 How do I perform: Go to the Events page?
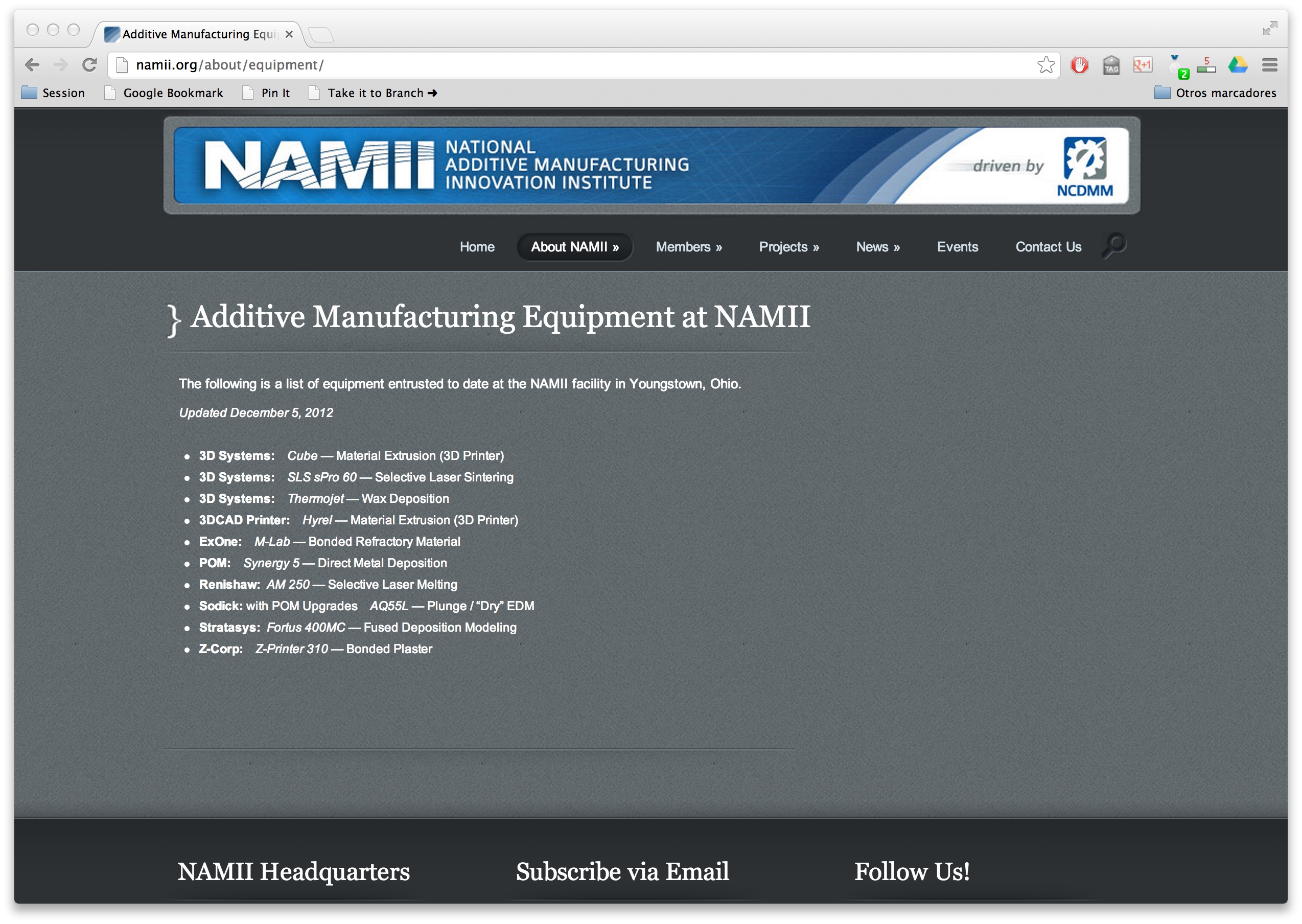click(x=957, y=247)
